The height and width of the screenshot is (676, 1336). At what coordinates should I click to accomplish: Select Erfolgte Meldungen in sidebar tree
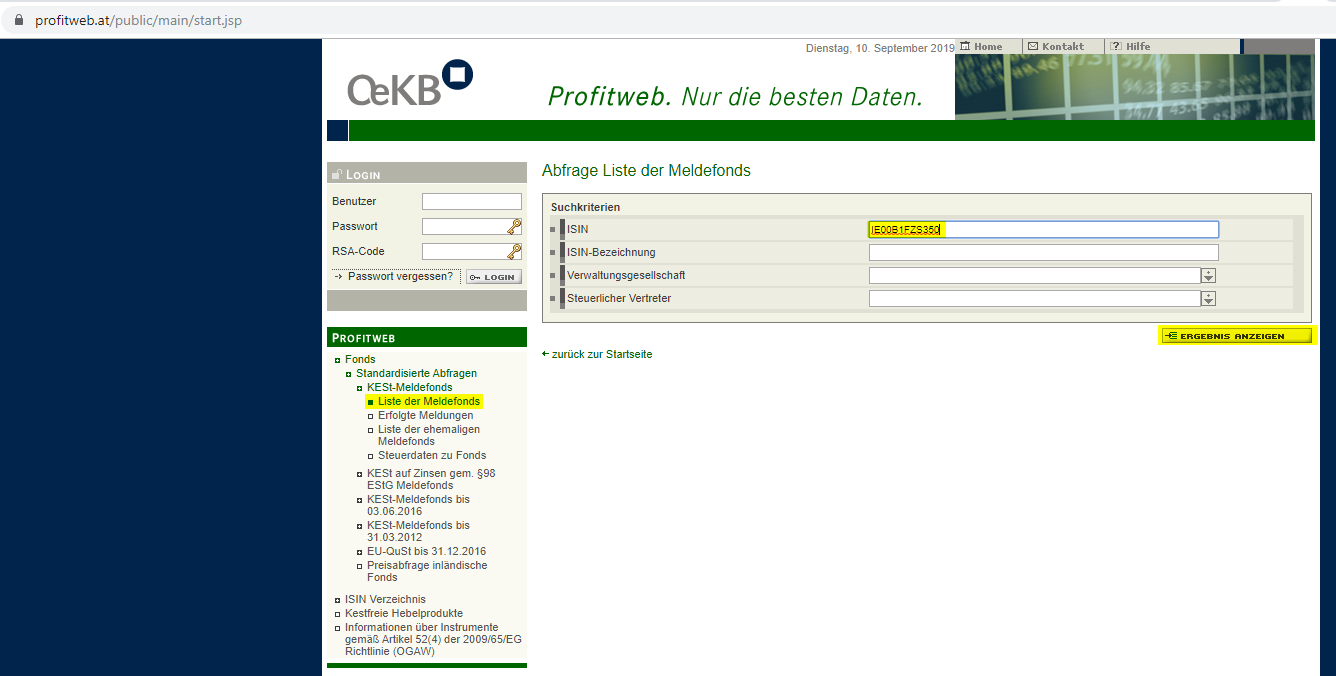pyautogui.click(x=425, y=416)
